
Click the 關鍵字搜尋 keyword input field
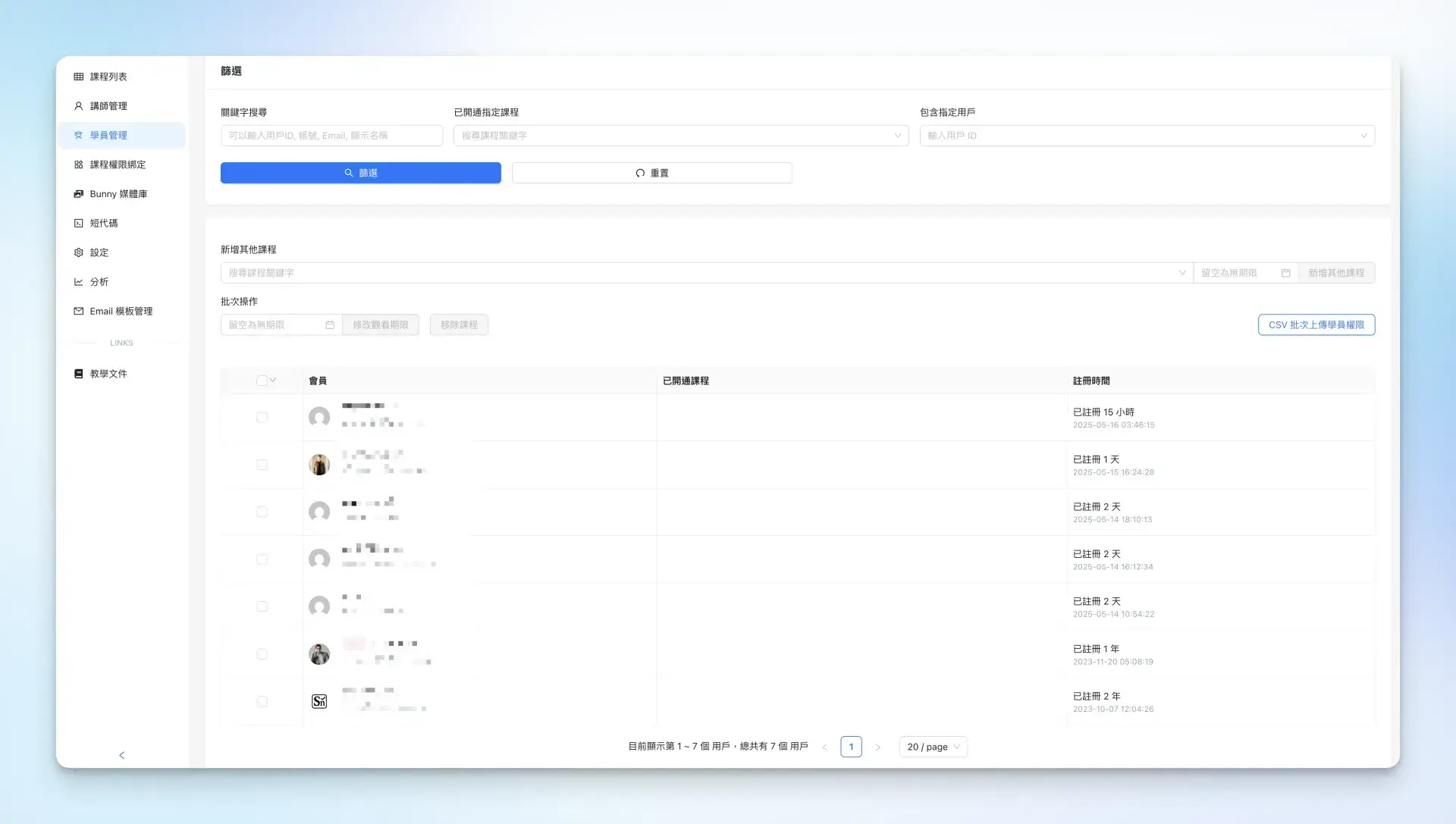pos(331,136)
